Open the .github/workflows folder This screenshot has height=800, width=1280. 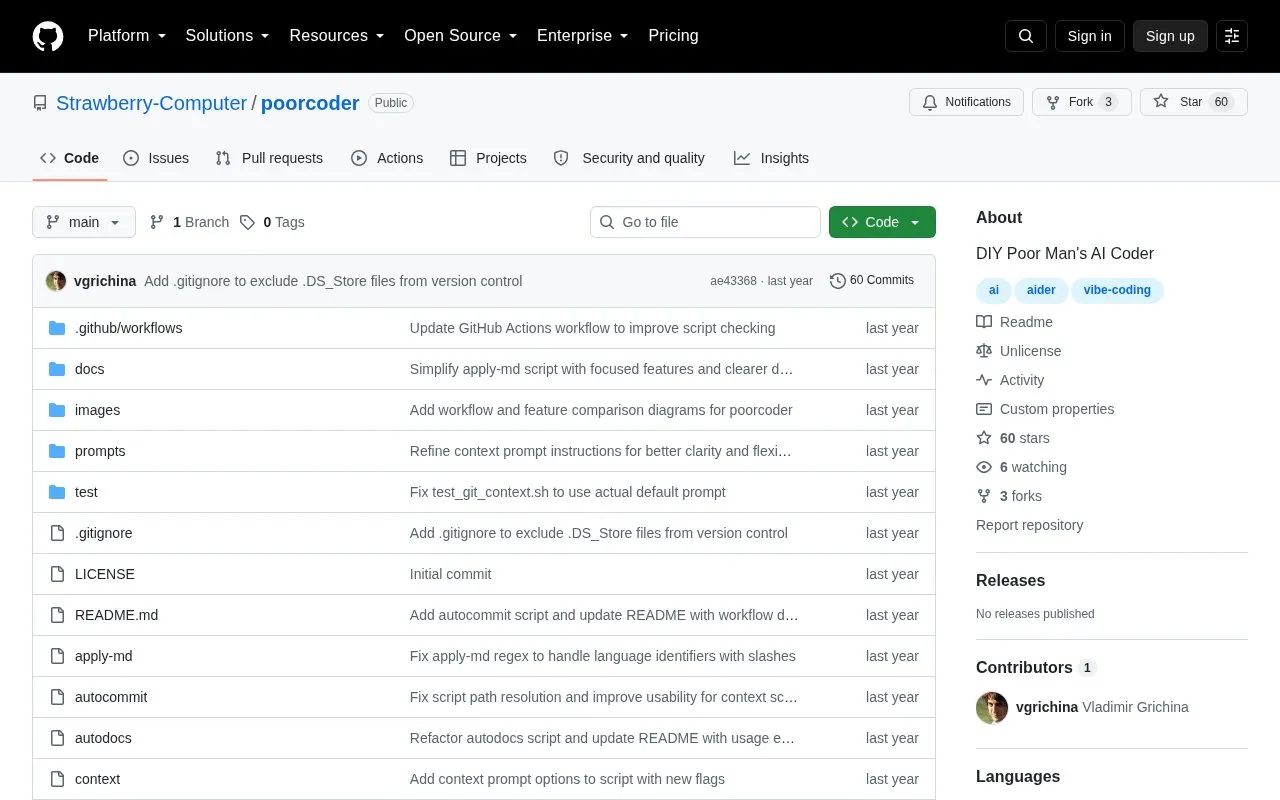coord(128,328)
